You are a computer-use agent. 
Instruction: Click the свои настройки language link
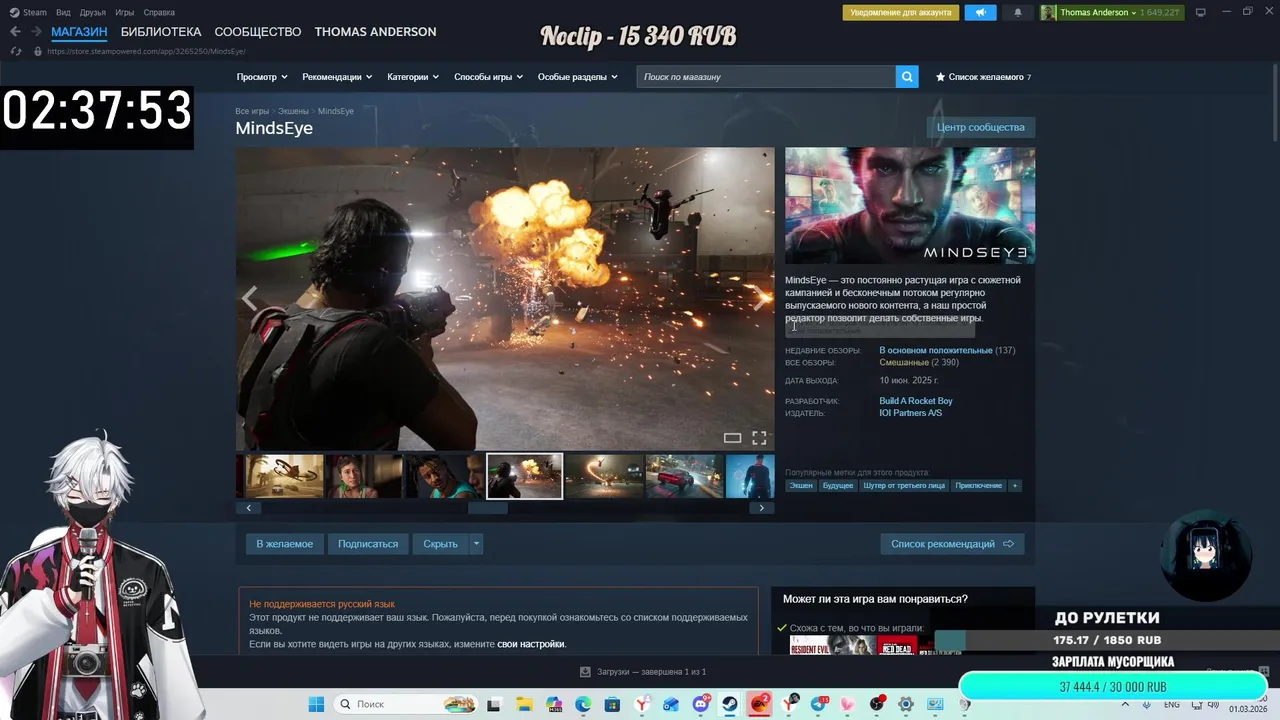(531, 644)
